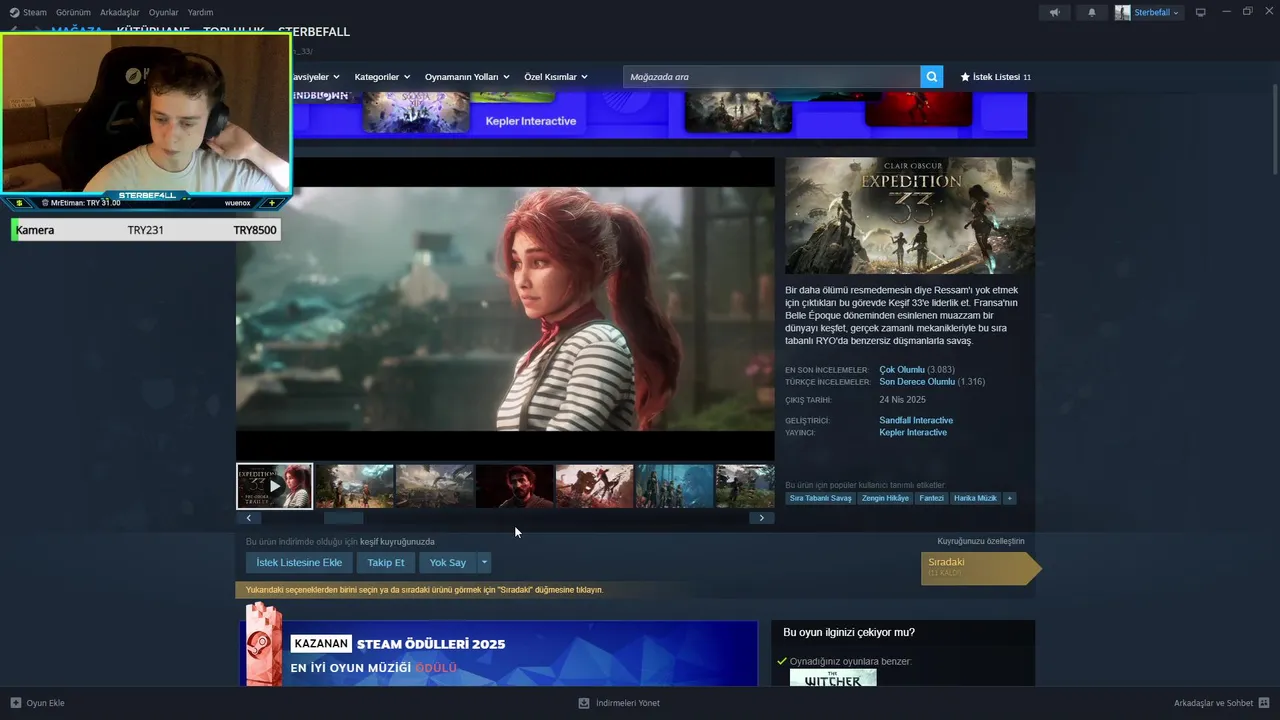The height and width of the screenshot is (720, 1280).
Task: Open the notifications bell
Action: click(x=1092, y=12)
